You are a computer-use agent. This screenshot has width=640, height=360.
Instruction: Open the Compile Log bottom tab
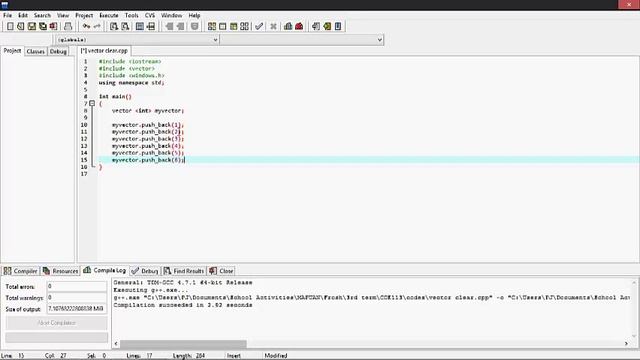[x=104, y=270]
